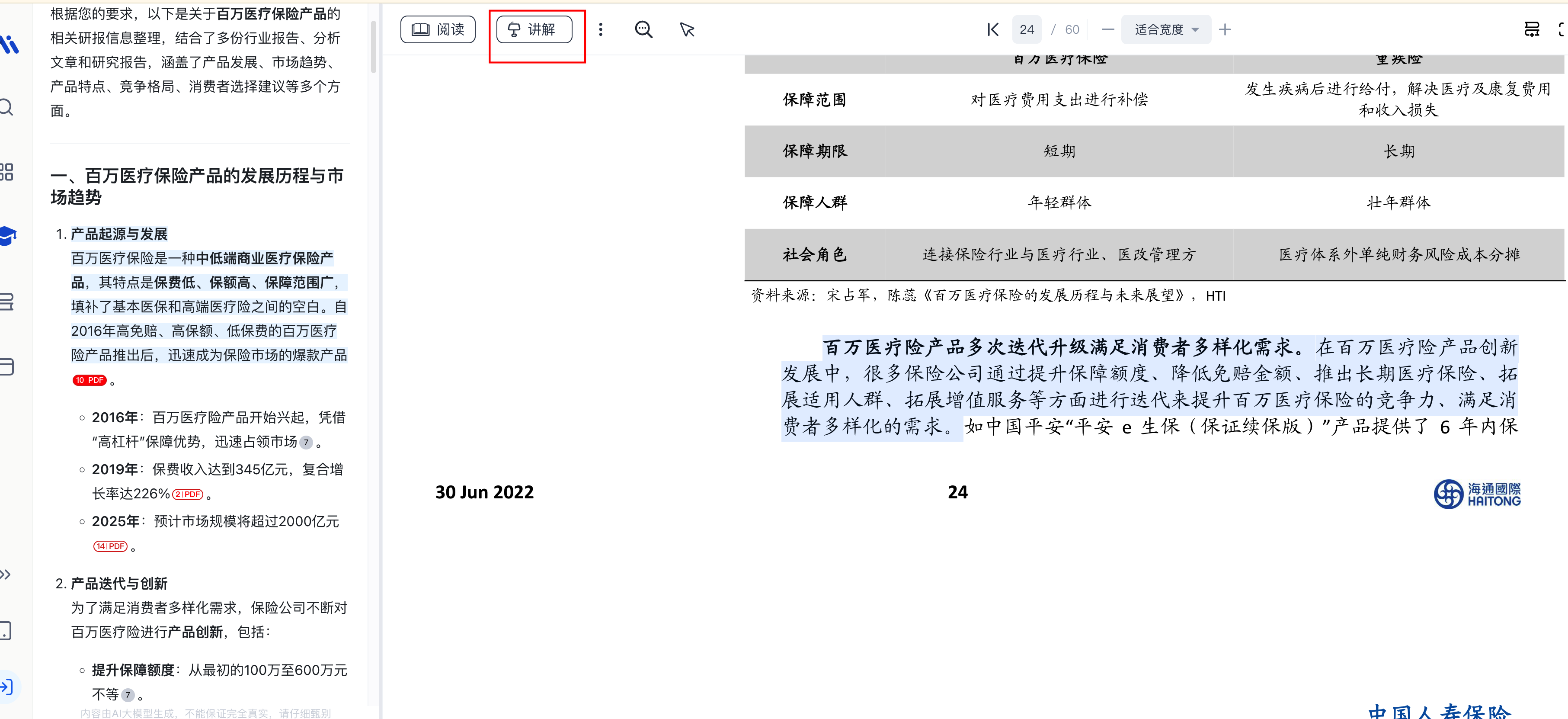Expand sidebar with the double chevron

(6, 574)
